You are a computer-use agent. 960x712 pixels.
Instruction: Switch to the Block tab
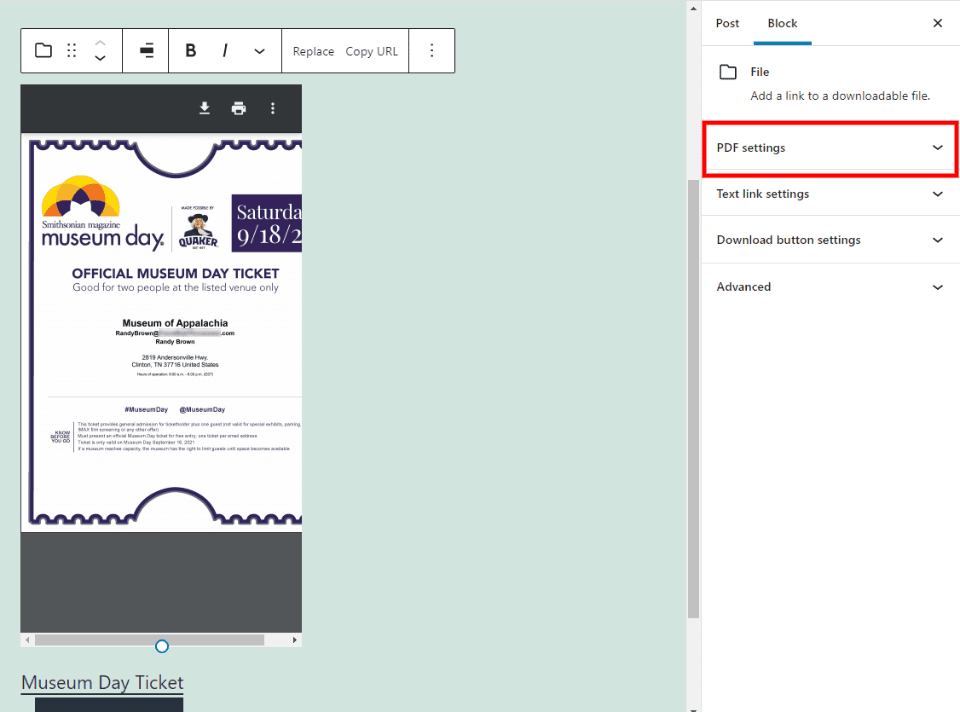click(782, 23)
